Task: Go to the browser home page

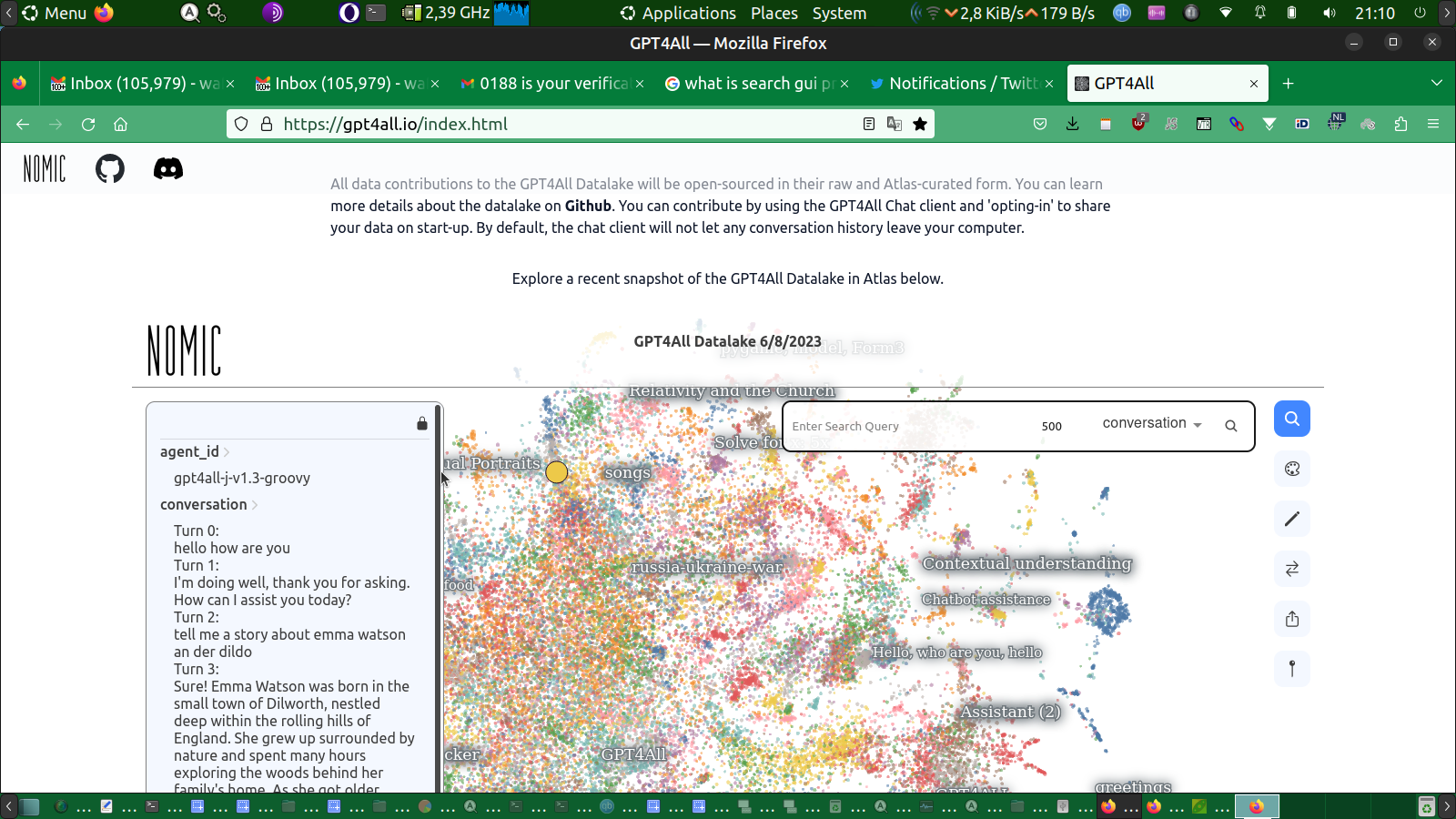Action: [x=121, y=124]
